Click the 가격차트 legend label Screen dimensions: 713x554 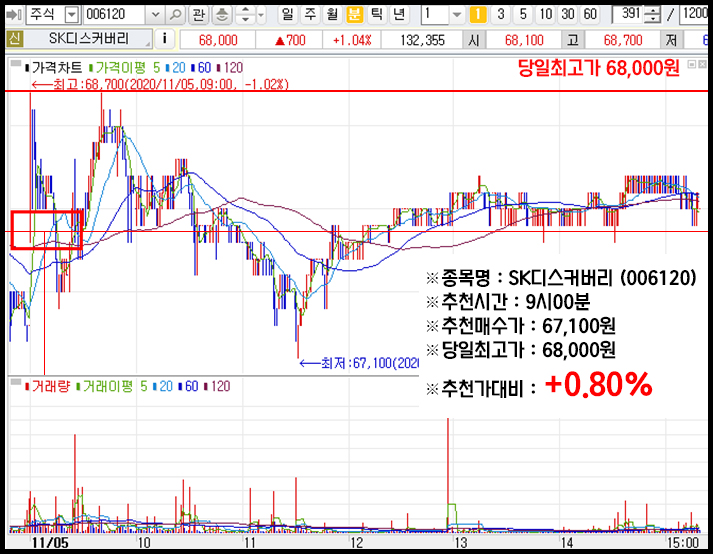click(54, 68)
